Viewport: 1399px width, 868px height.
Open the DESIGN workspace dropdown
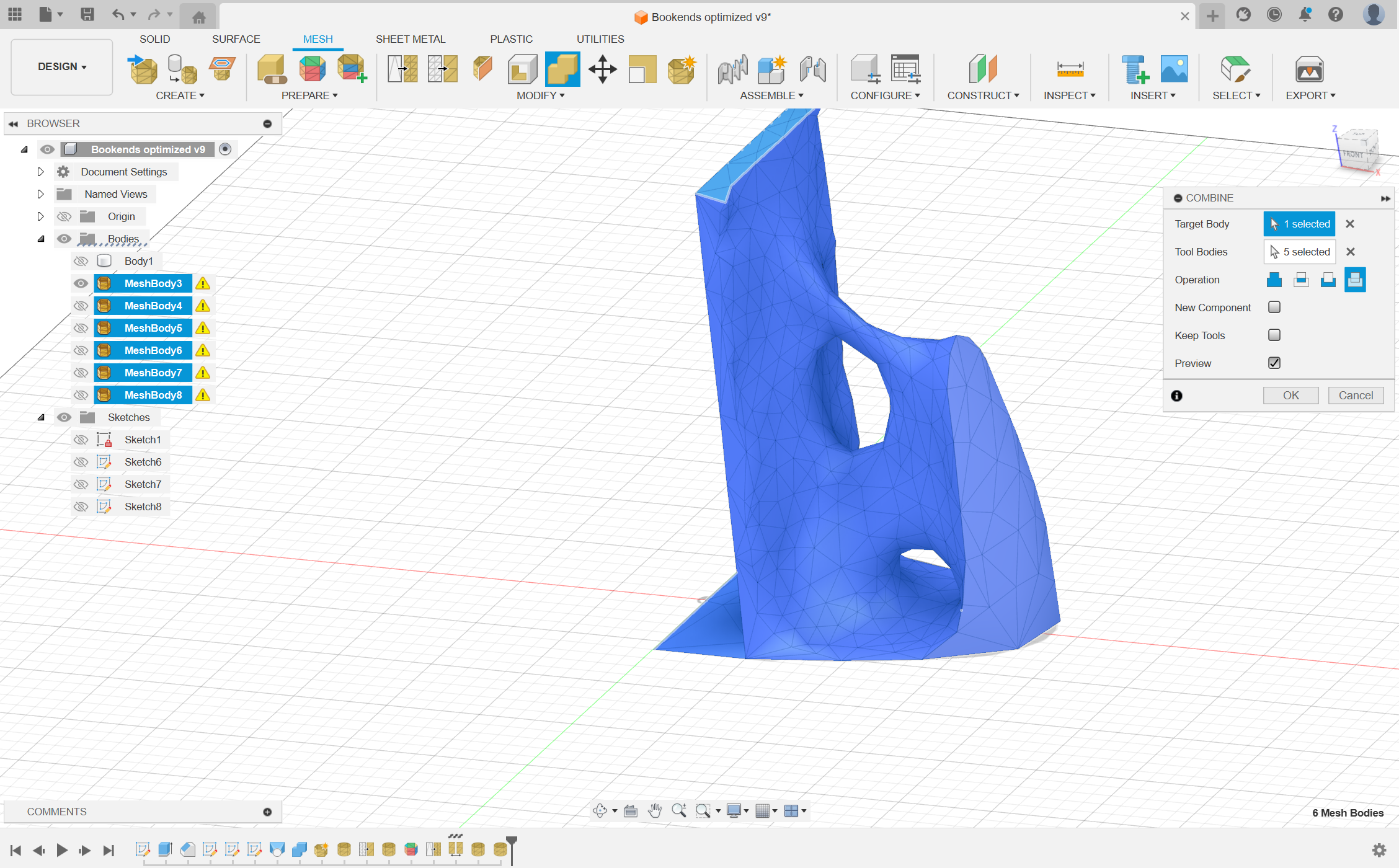pos(62,67)
